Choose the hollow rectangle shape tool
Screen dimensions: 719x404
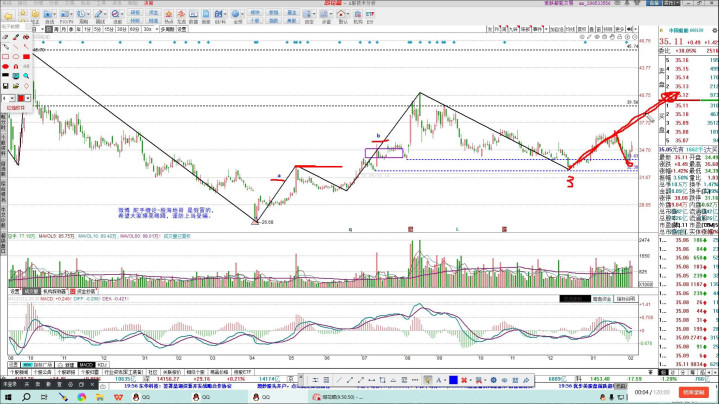(6, 57)
